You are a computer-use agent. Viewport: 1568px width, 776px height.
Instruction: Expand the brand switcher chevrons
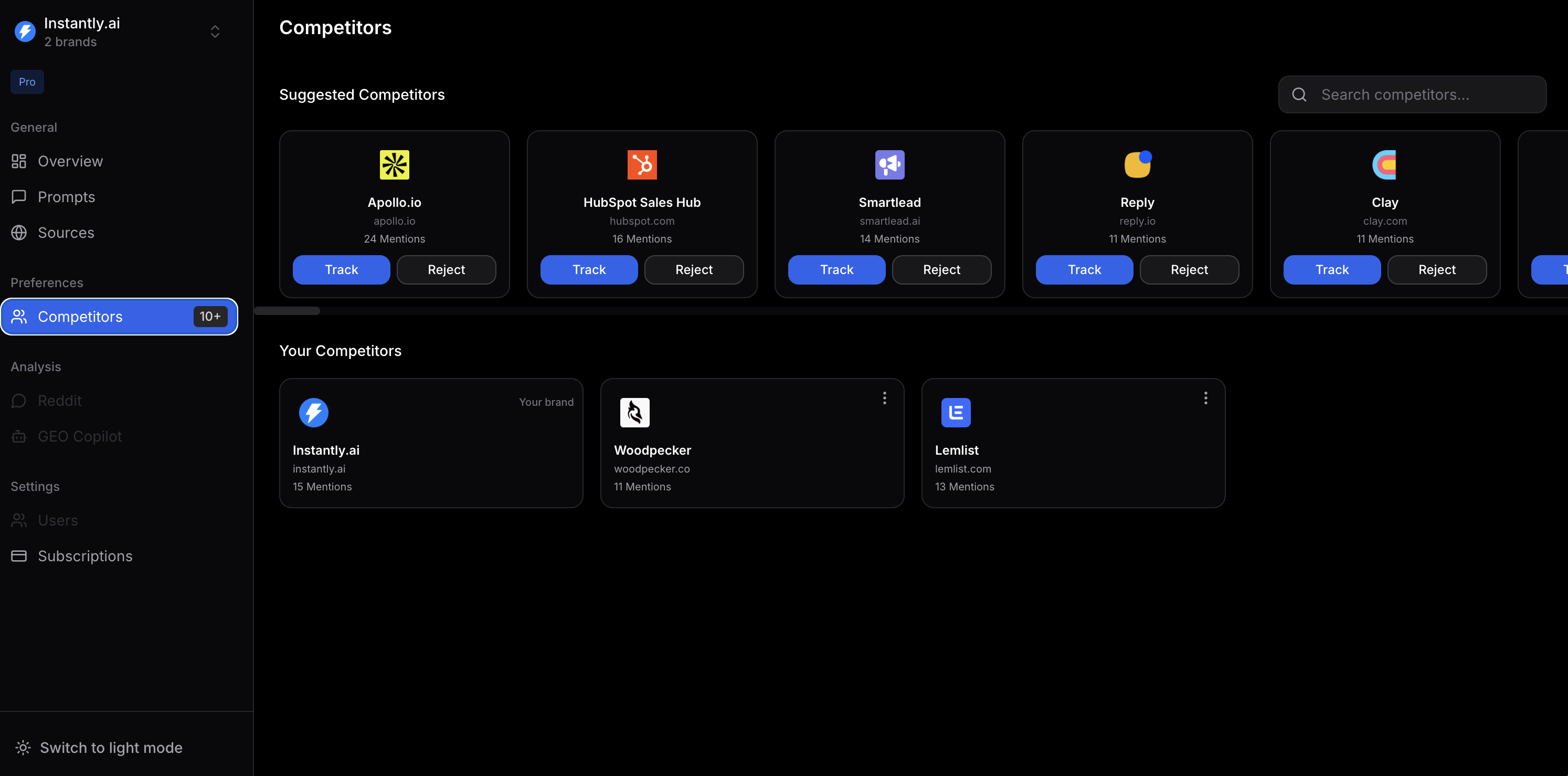coord(215,32)
